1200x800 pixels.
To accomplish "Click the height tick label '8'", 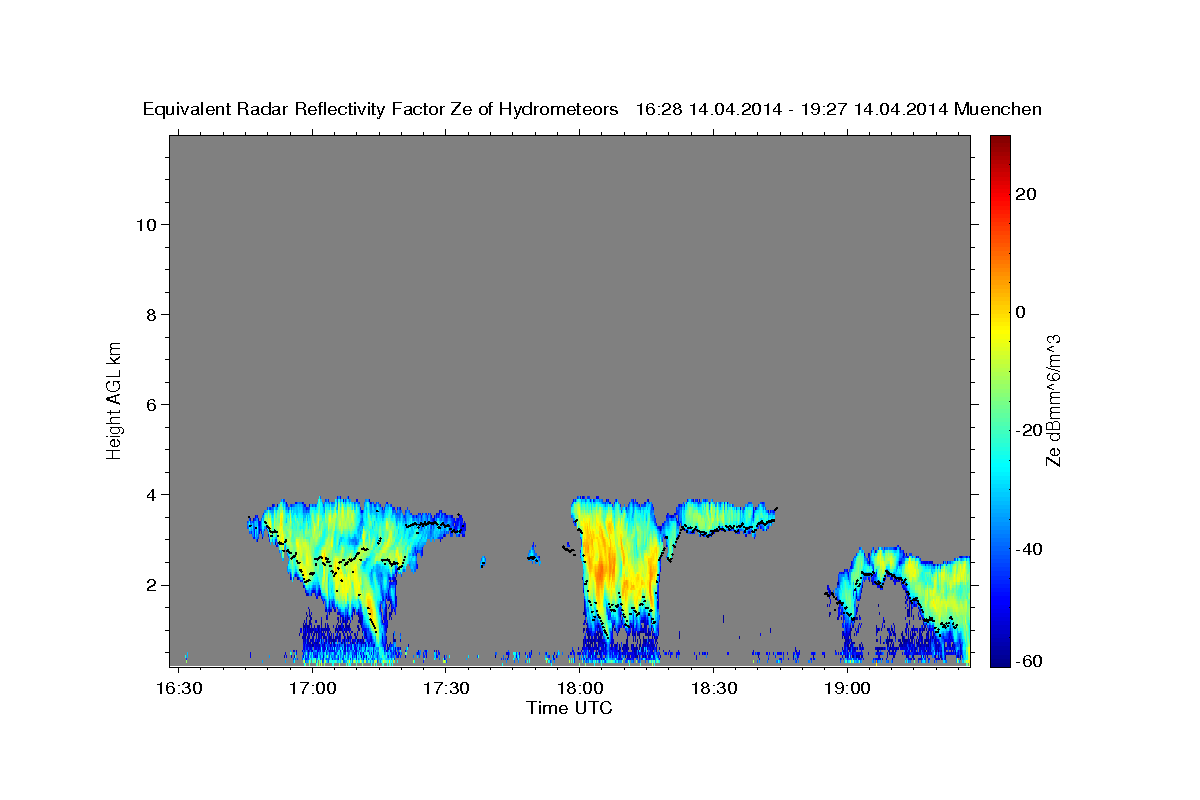I will (x=150, y=314).
